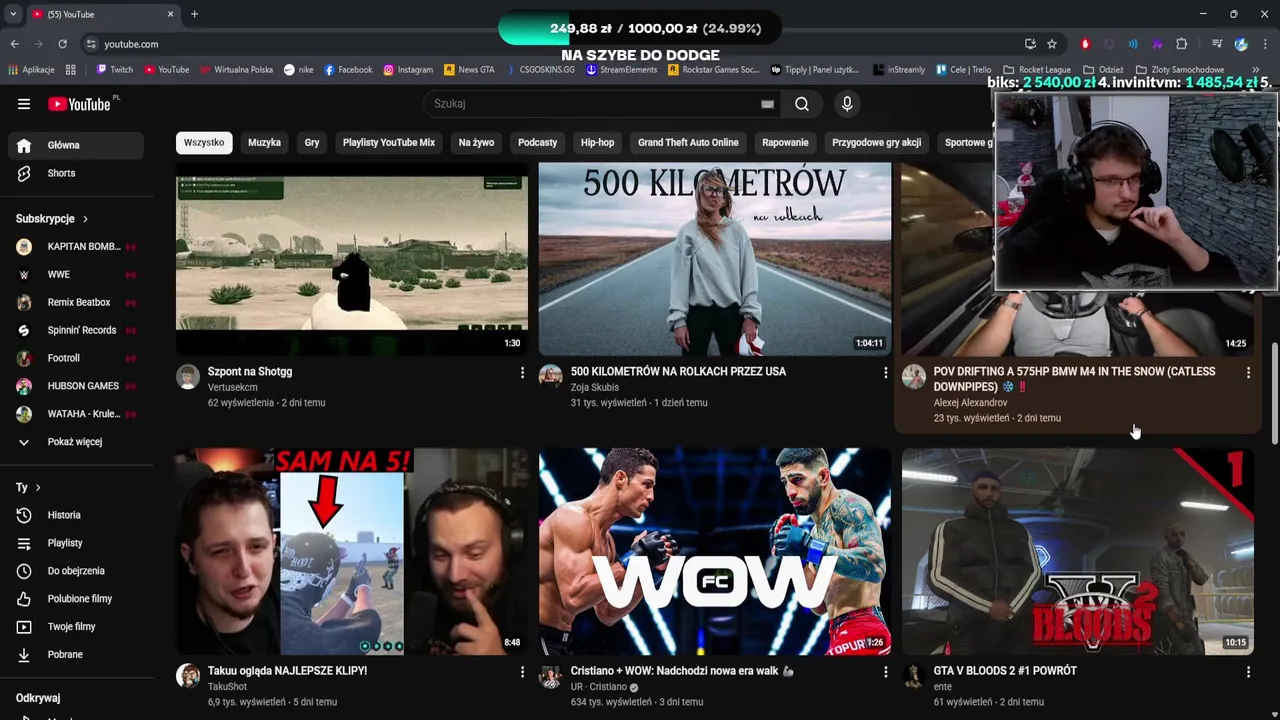
Task: Open the Aplikacje apps shortcut
Action: pos(31,70)
